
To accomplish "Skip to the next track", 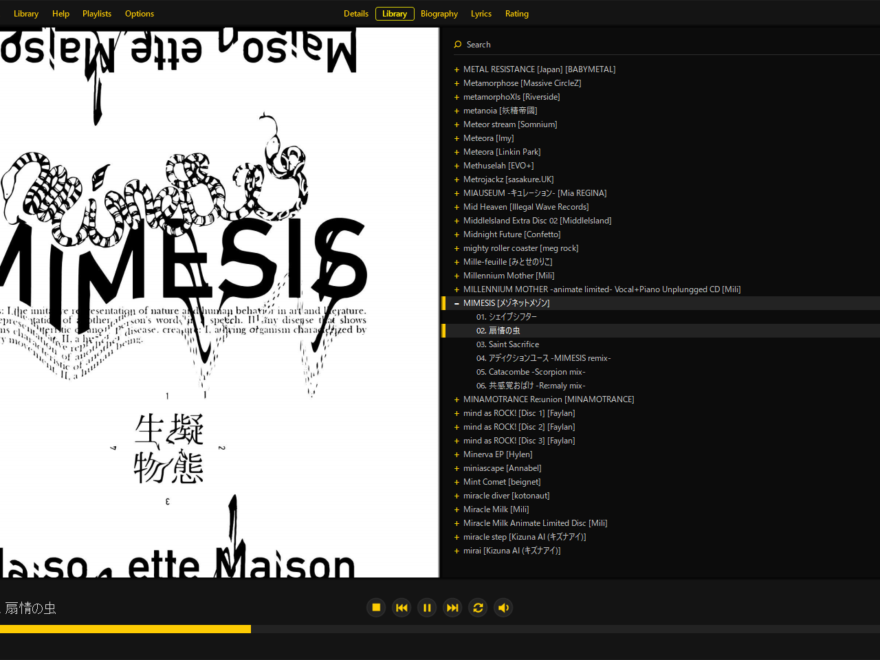I will coord(452,607).
